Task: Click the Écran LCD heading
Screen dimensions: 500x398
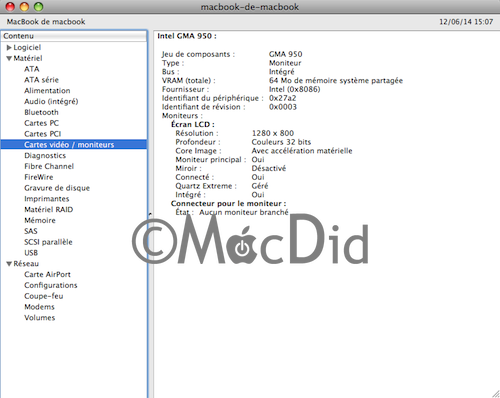Action: pos(193,124)
